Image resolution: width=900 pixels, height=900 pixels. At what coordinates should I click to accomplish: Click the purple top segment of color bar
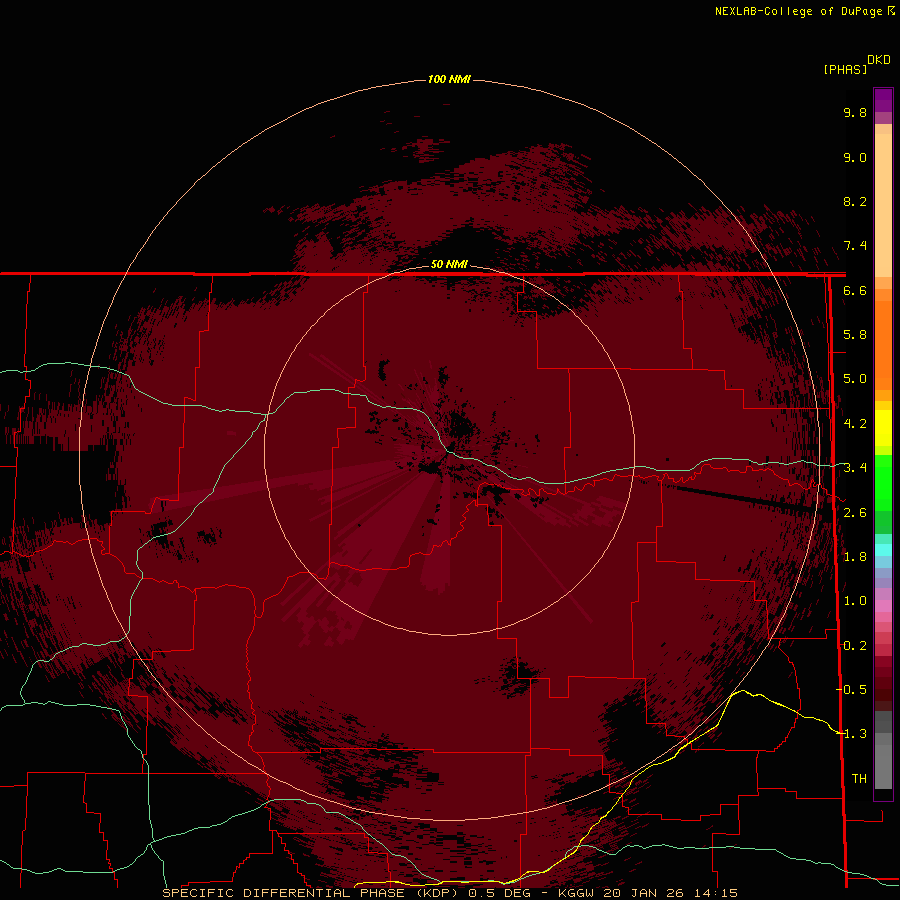[x=883, y=100]
